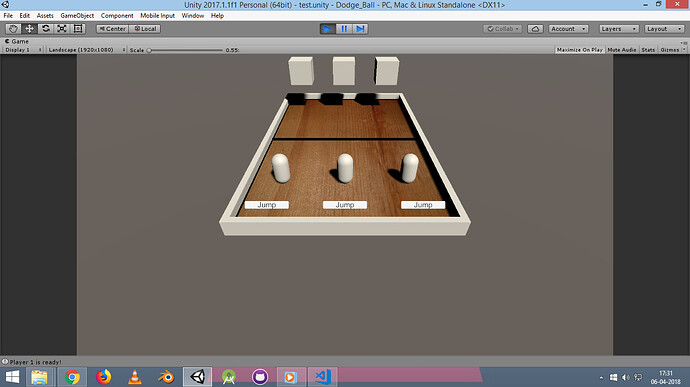Select the Hand tool in toolbar

[x=13, y=29]
